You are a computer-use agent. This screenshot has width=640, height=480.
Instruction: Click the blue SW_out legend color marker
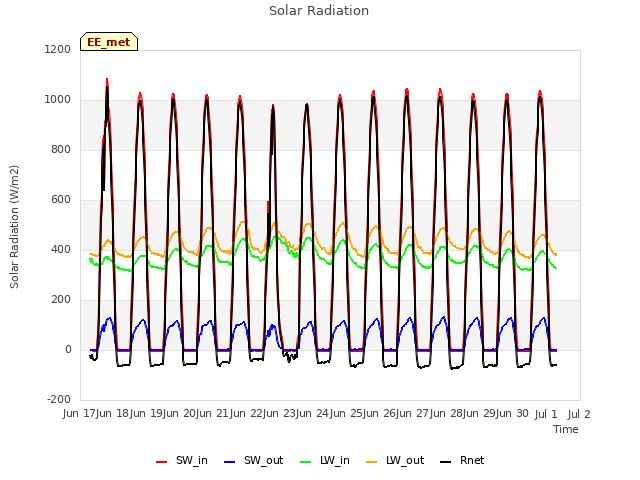pos(230,462)
